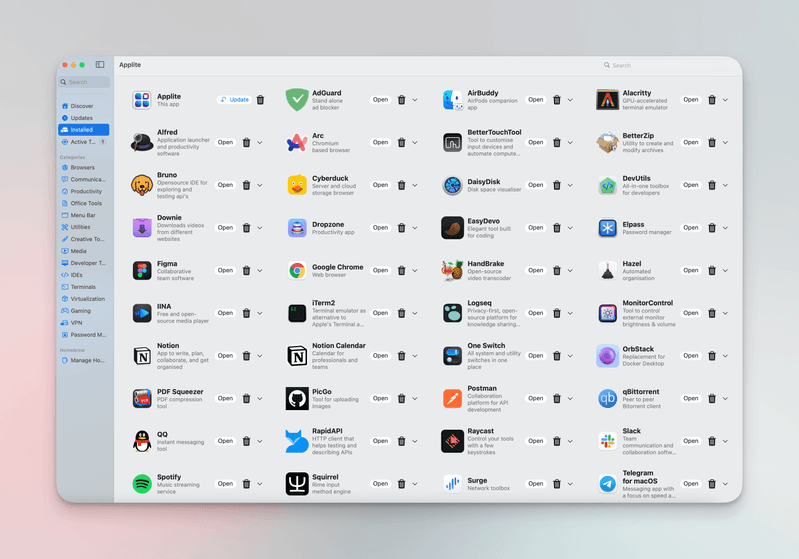Click the Raycast app icon
799x559 pixels.
pyautogui.click(x=452, y=441)
